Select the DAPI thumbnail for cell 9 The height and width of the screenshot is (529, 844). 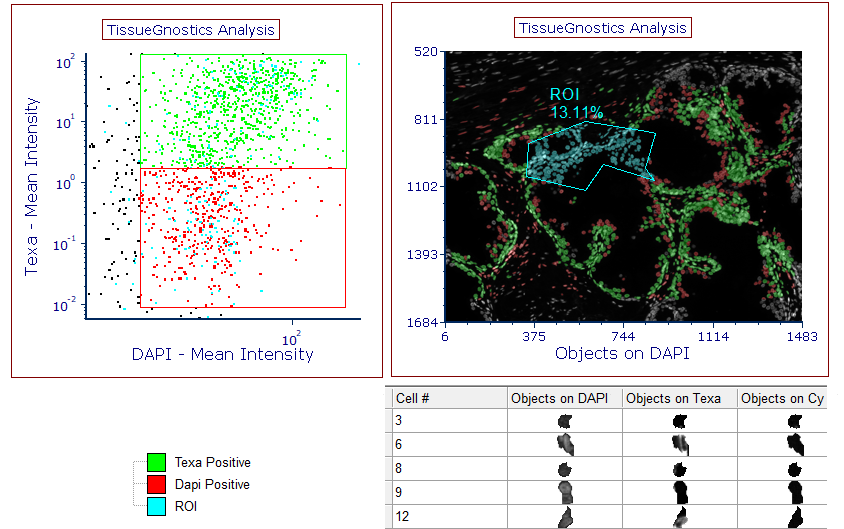click(567, 492)
